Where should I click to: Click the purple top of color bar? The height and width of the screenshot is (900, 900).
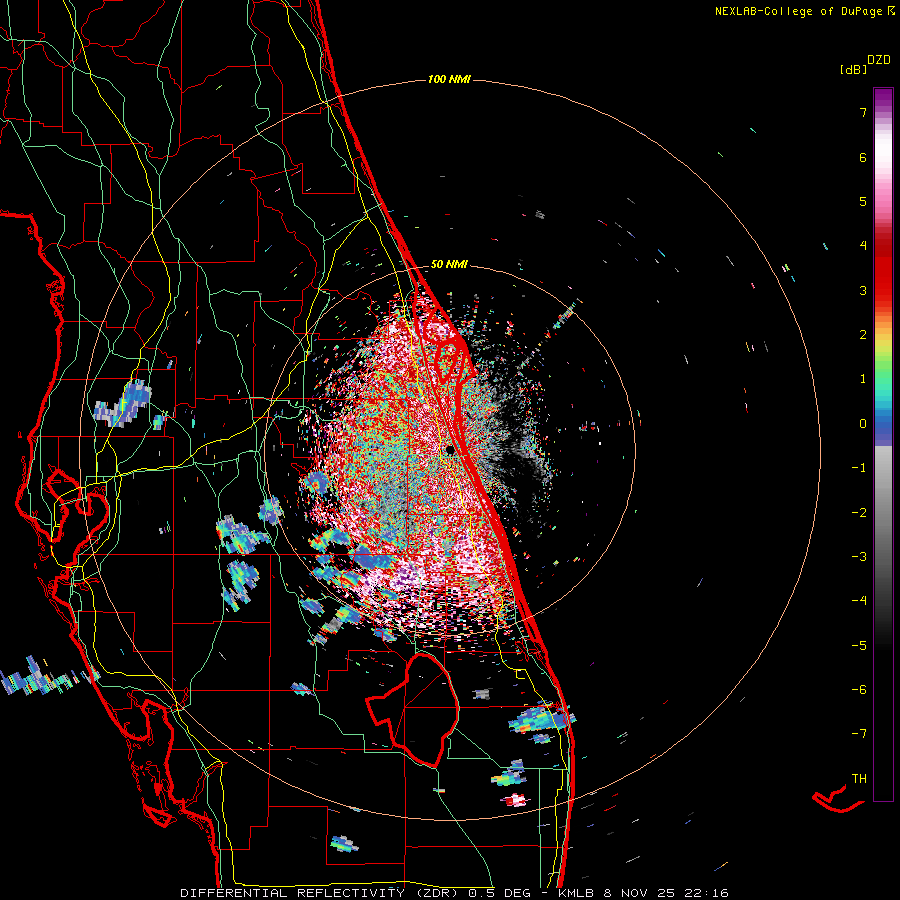883,99
